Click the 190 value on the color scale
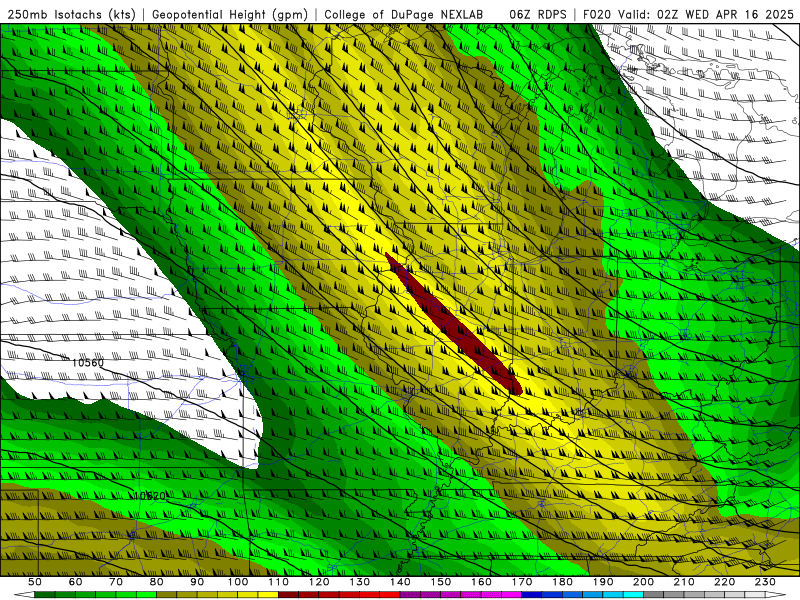The image size is (800, 600). 603,582
